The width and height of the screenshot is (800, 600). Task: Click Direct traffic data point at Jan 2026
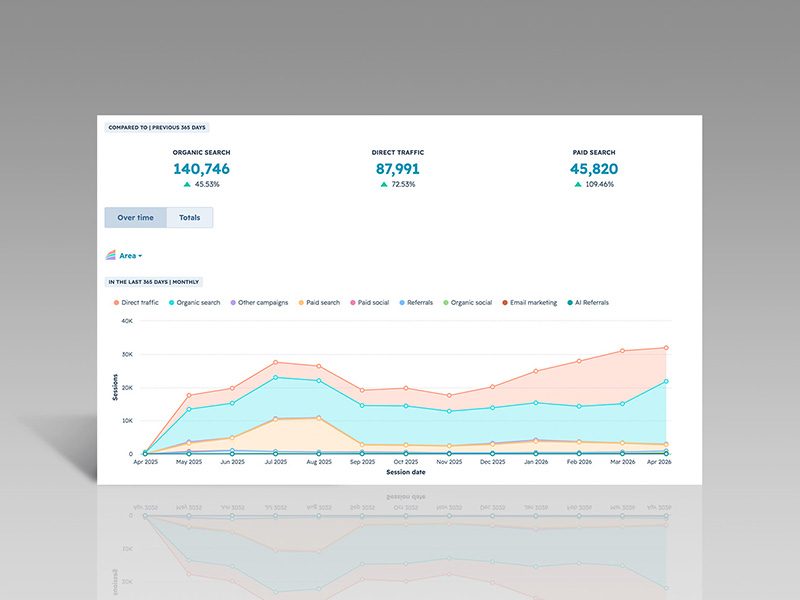(536, 371)
